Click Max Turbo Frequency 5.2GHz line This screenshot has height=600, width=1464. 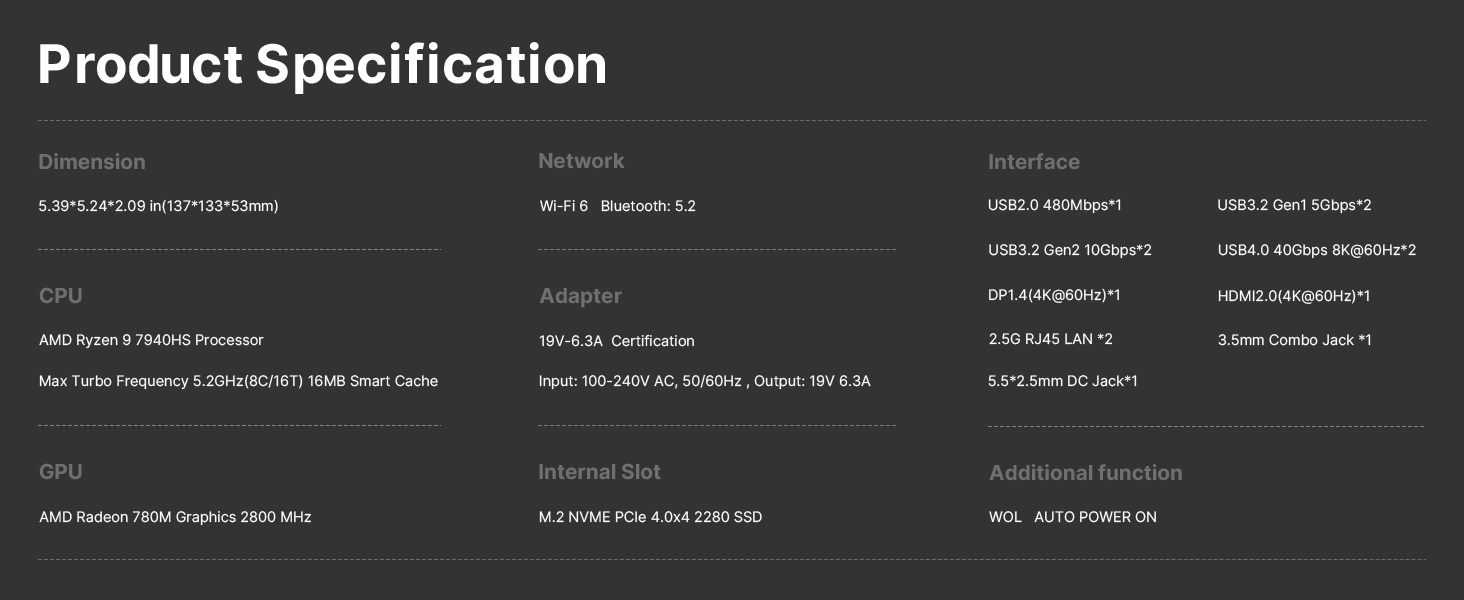(x=238, y=381)
